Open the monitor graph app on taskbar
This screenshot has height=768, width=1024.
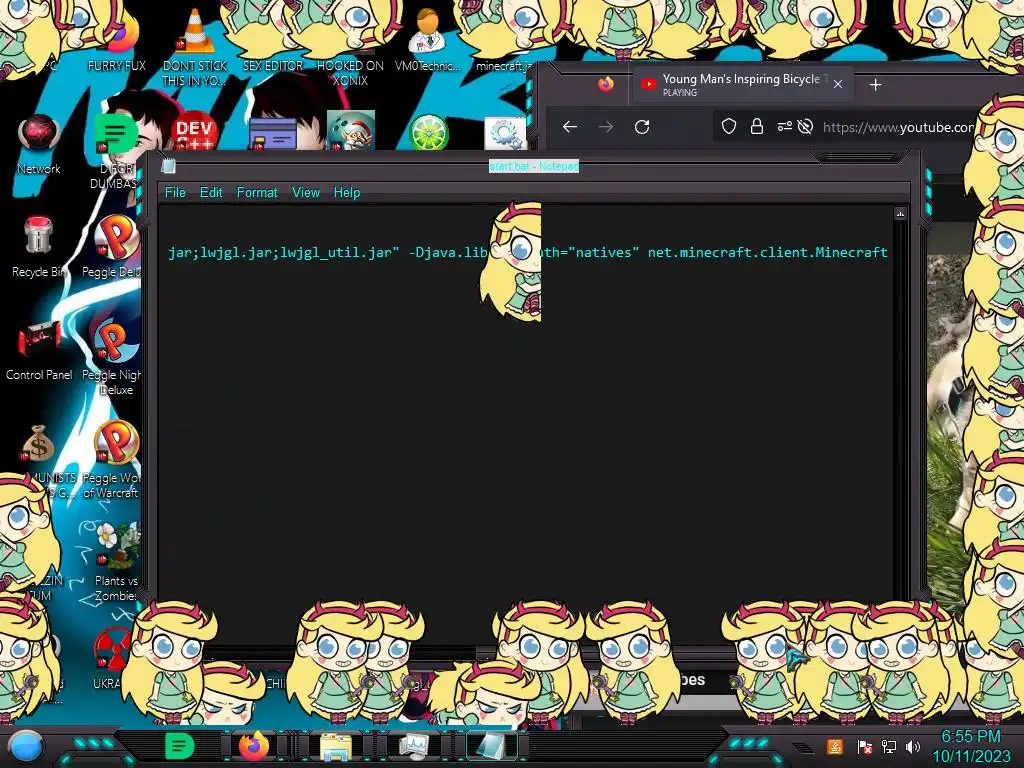(x=414, y=746)
